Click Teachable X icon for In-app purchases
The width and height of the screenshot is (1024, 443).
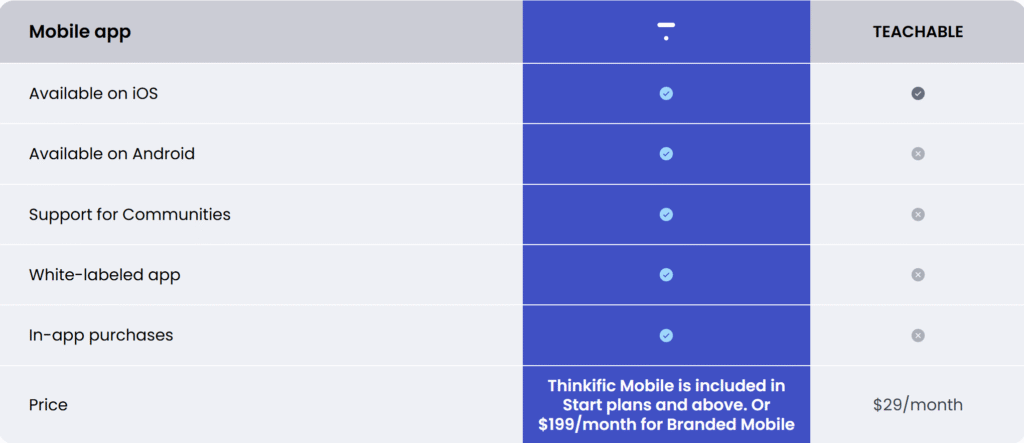(x=918, y=335)
